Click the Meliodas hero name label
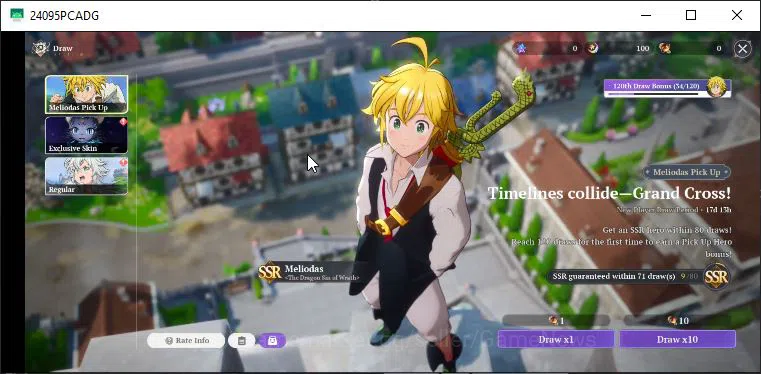This screenshot has height=374, width=761. click(304, 269)
